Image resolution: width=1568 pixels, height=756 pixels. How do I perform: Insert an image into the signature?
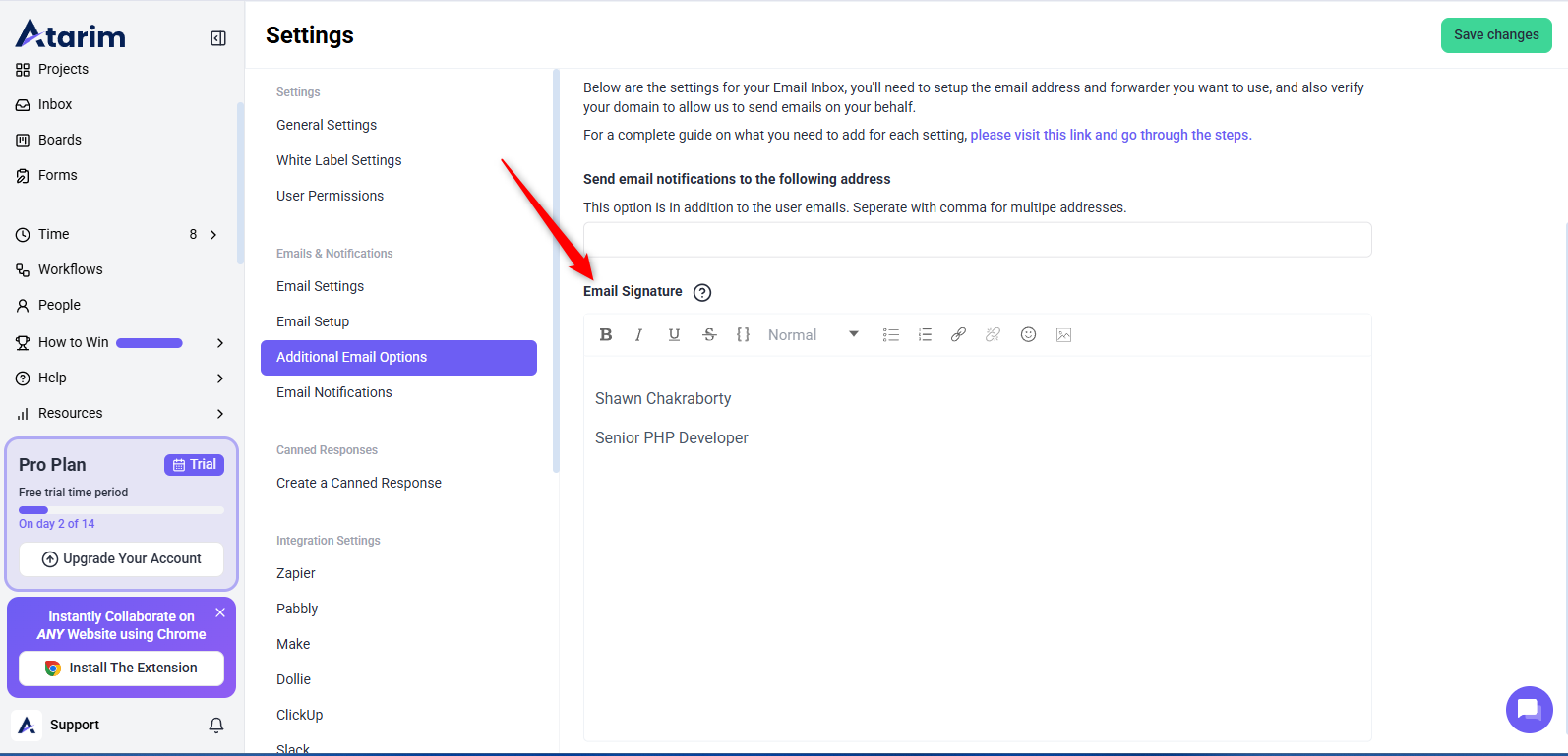pyautogui.click(x=1063, y=335)
